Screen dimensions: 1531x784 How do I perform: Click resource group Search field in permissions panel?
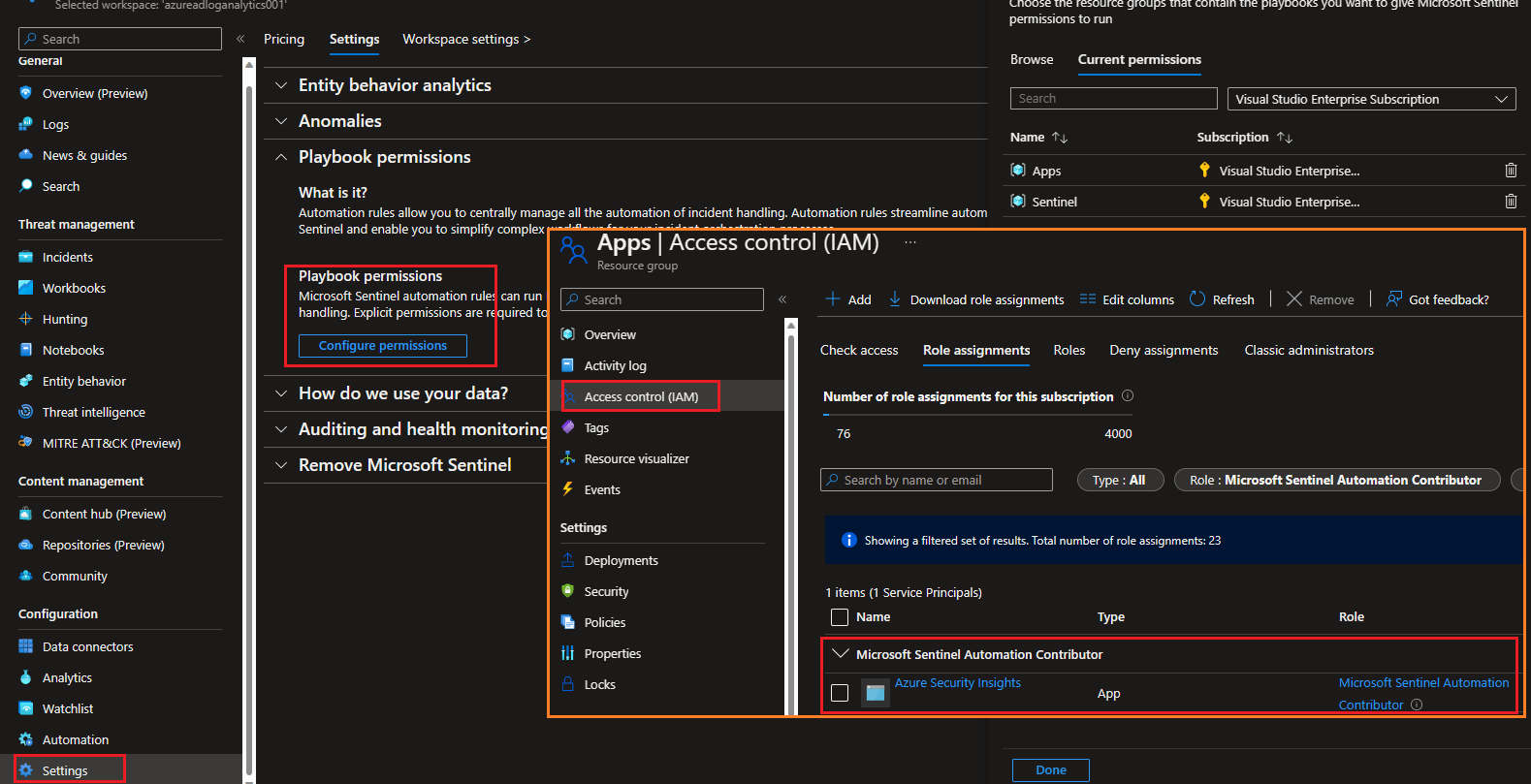(x=1114, y=99)
